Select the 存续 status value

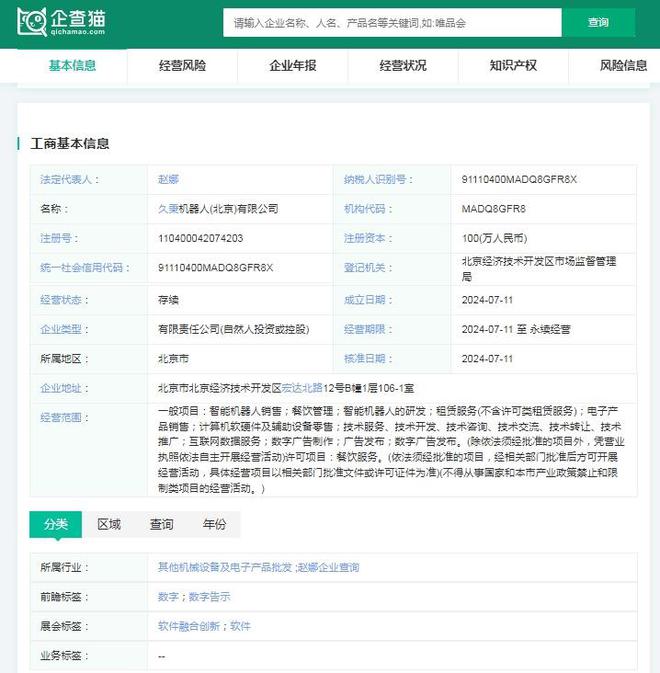(168, 300)
